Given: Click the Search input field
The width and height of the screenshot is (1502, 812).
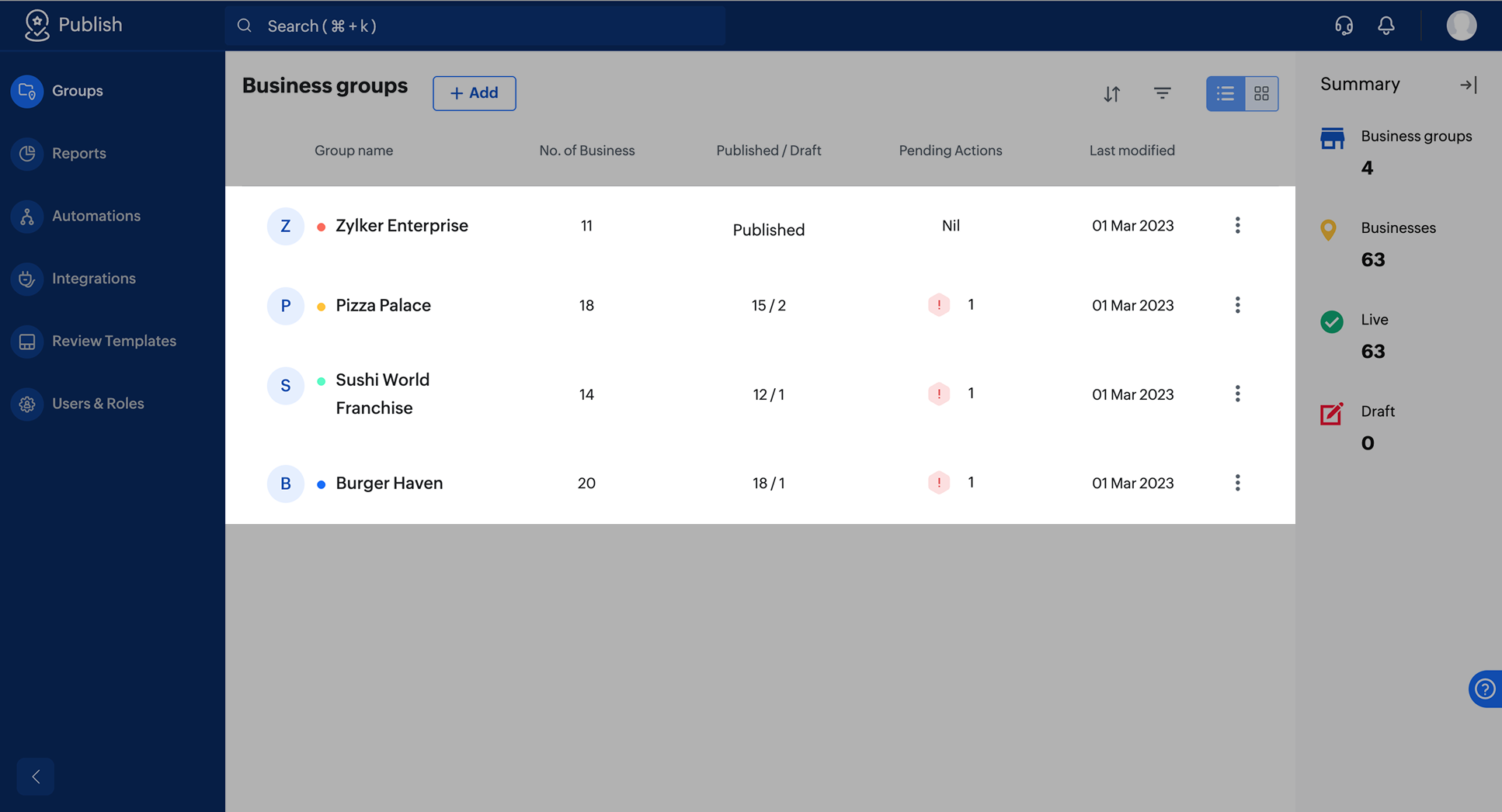Looking at the screenshot, I should (475, 26).
